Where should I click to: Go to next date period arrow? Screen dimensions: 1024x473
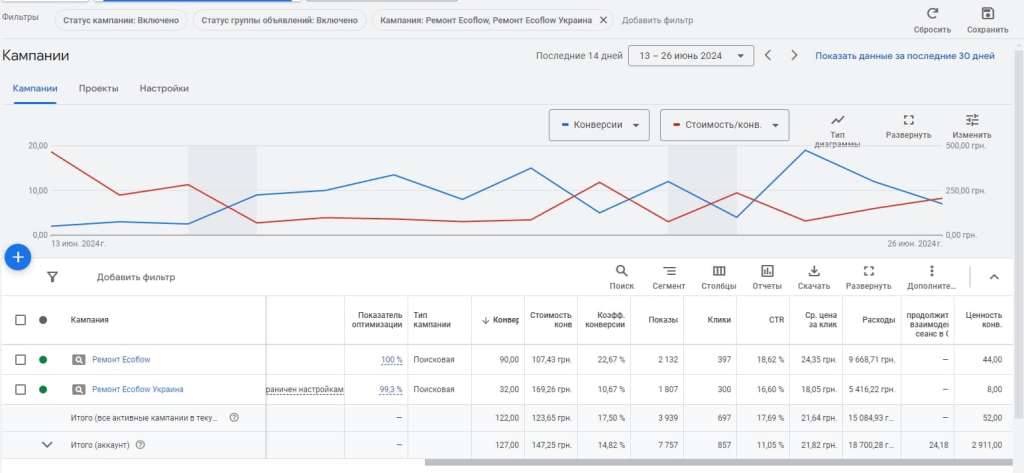click(794, 56)
